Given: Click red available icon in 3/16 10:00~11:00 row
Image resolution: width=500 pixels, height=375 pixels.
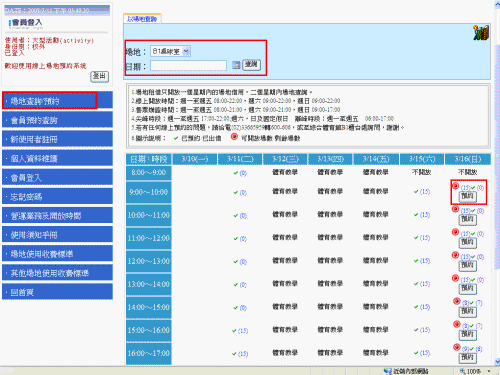Looking at the screenshot, I should (x=455, y=209).
